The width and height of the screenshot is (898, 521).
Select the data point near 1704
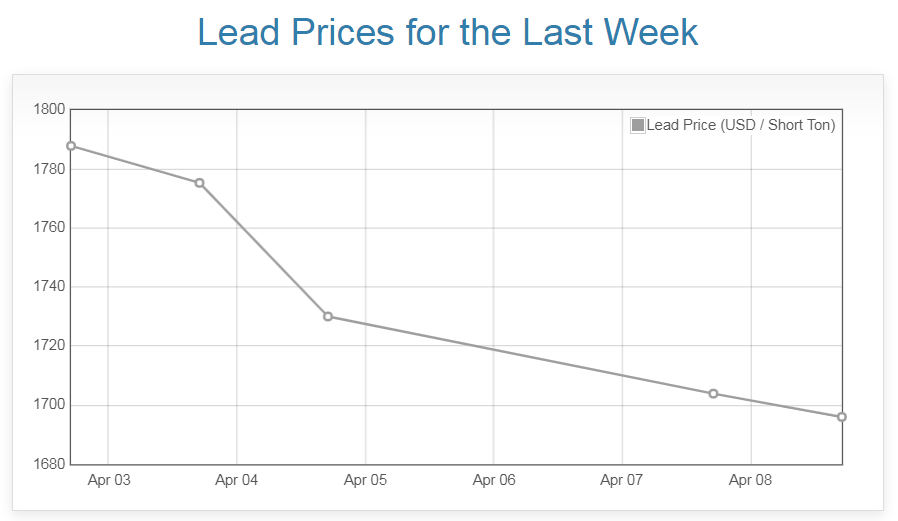coord(713,393)
